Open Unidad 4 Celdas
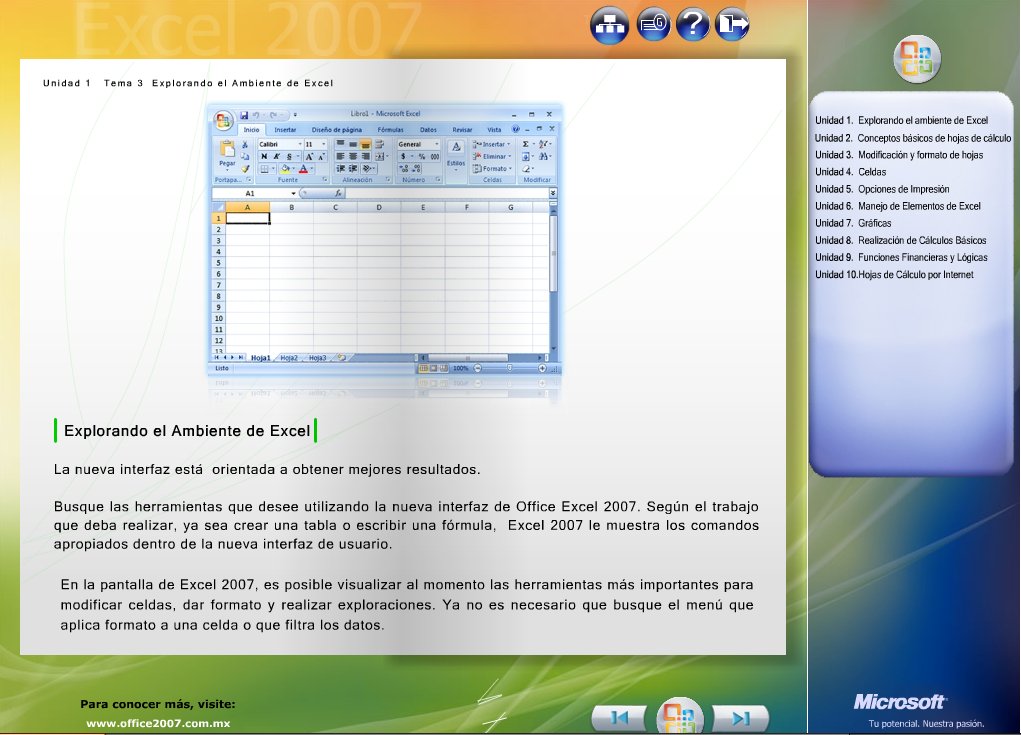1021x735 pixels. coord(850,172)
